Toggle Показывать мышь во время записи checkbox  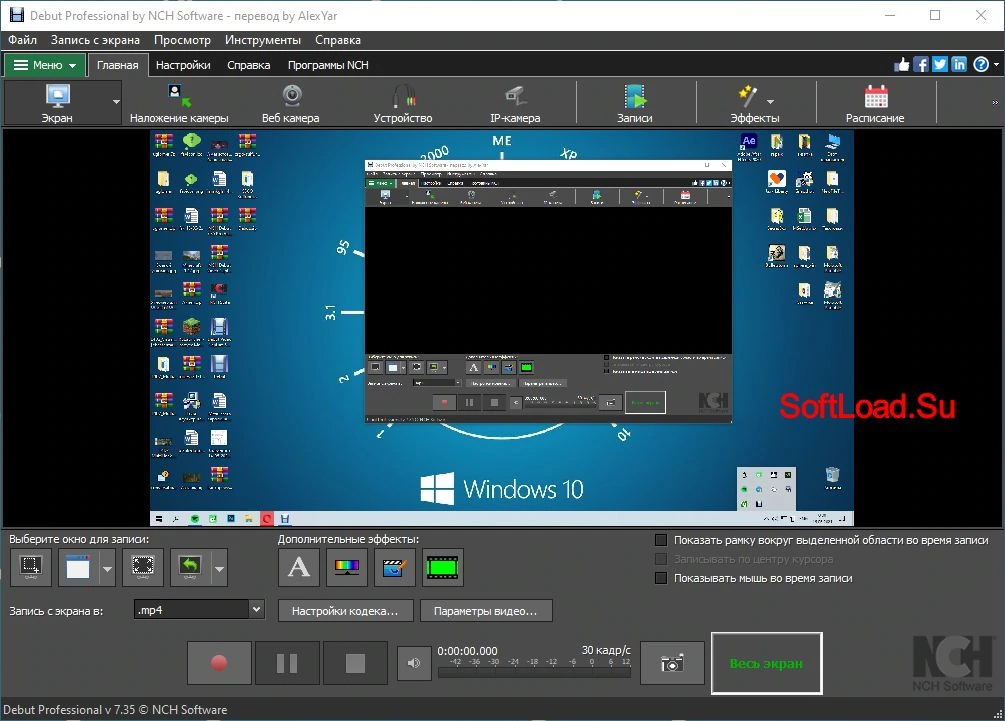(661, 578)
